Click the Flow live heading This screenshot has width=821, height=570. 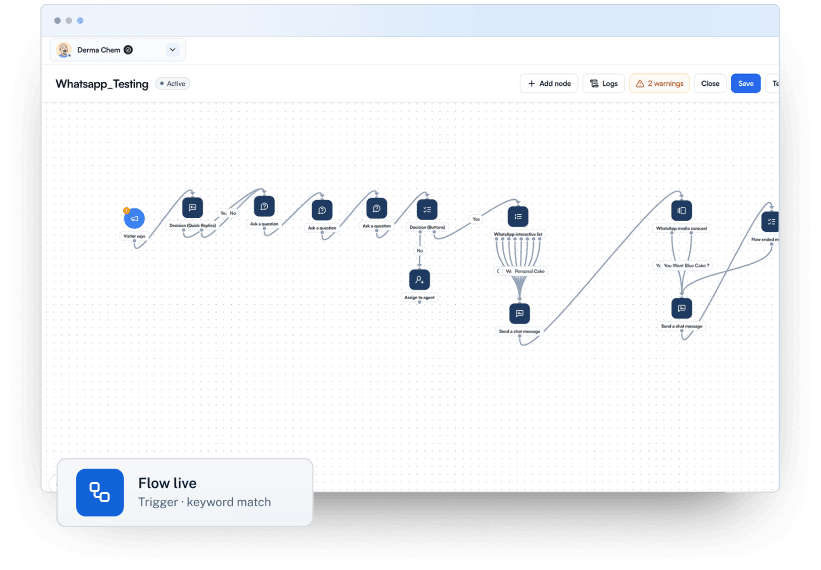point(168,483)
